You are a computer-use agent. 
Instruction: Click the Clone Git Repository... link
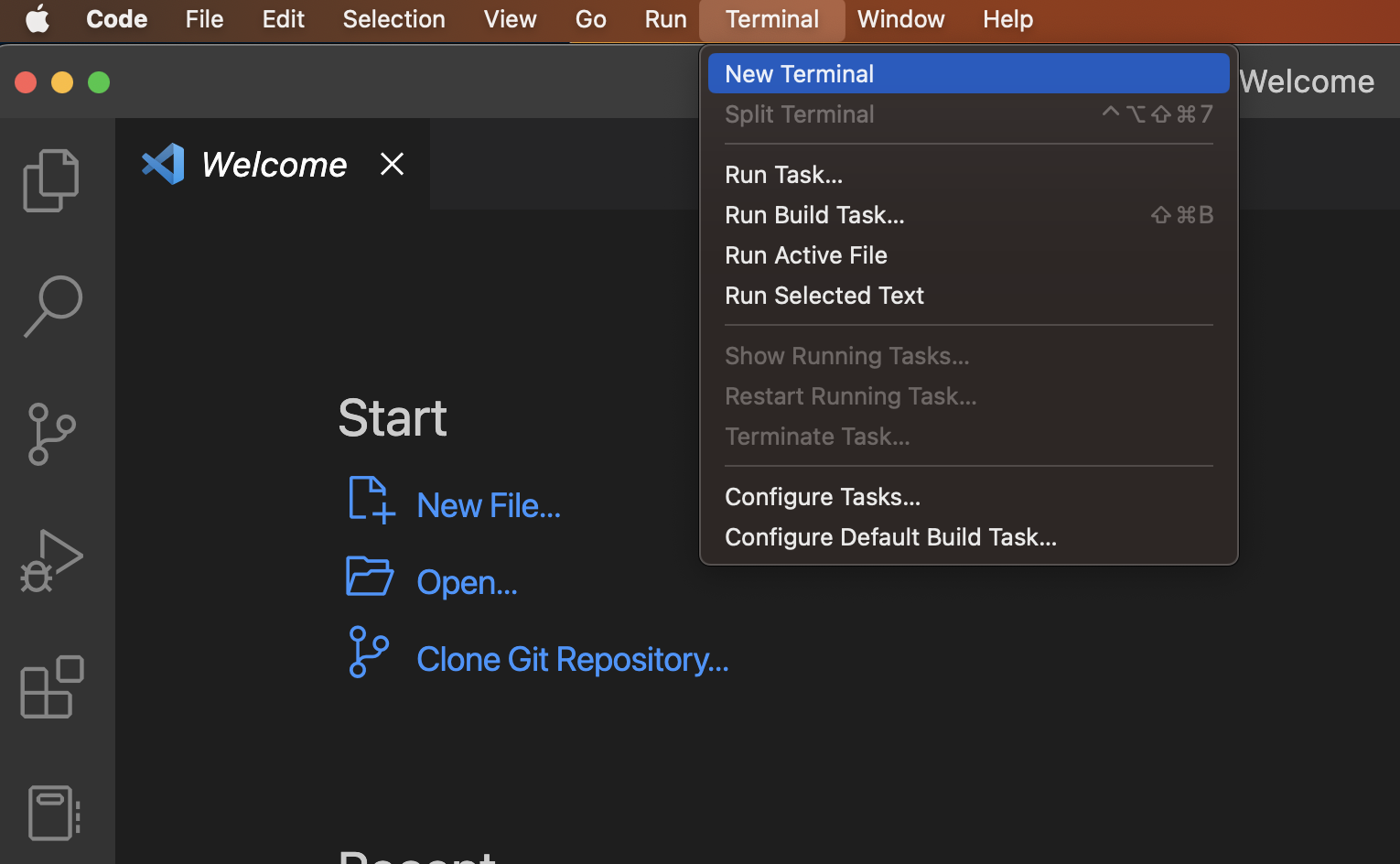tap(573, 659)
